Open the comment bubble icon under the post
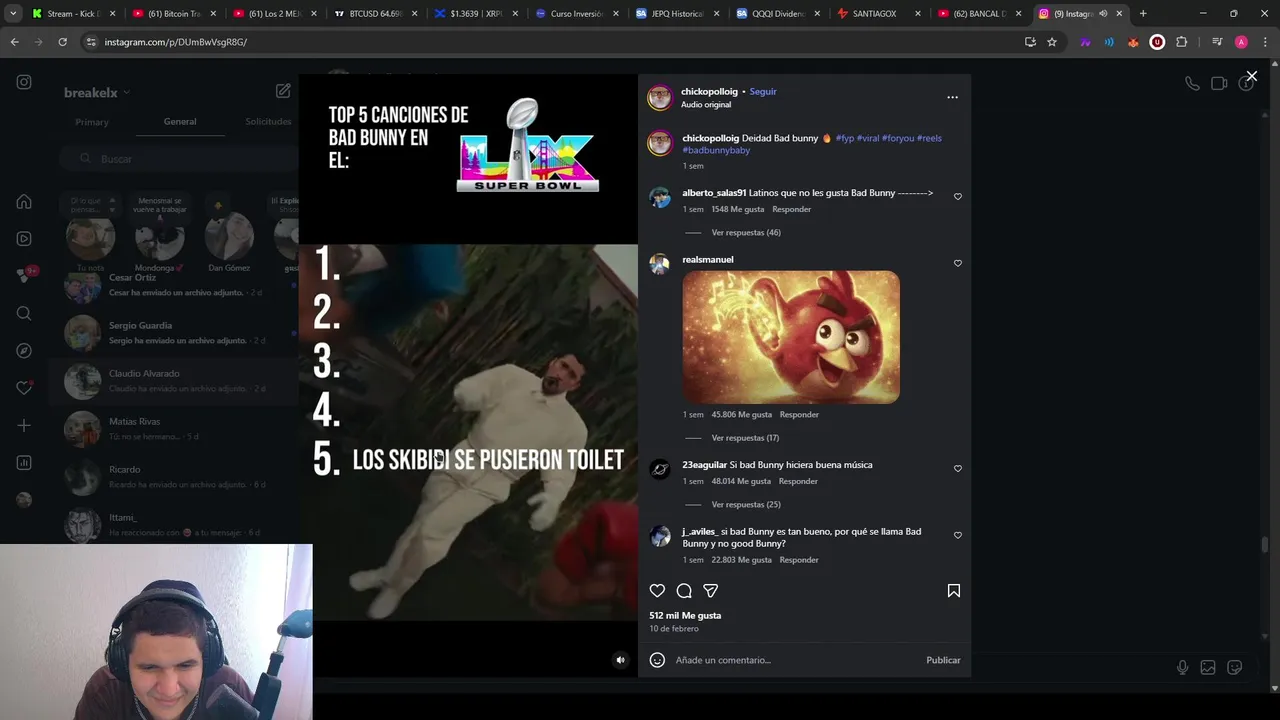Viewport: 1280px width, 720px height. 684,591
